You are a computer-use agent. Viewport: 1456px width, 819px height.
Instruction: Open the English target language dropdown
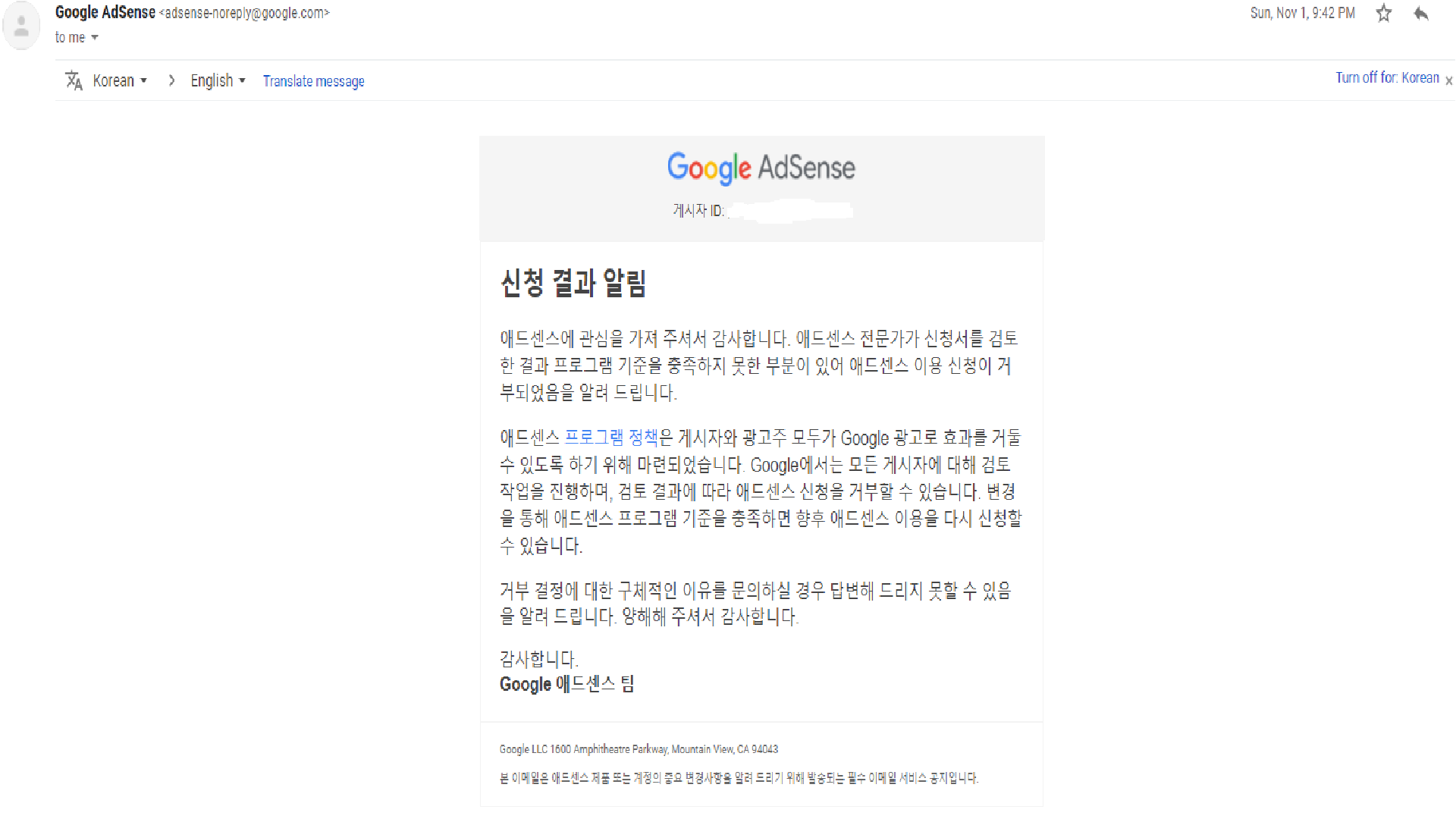click(x=218, y=80)
